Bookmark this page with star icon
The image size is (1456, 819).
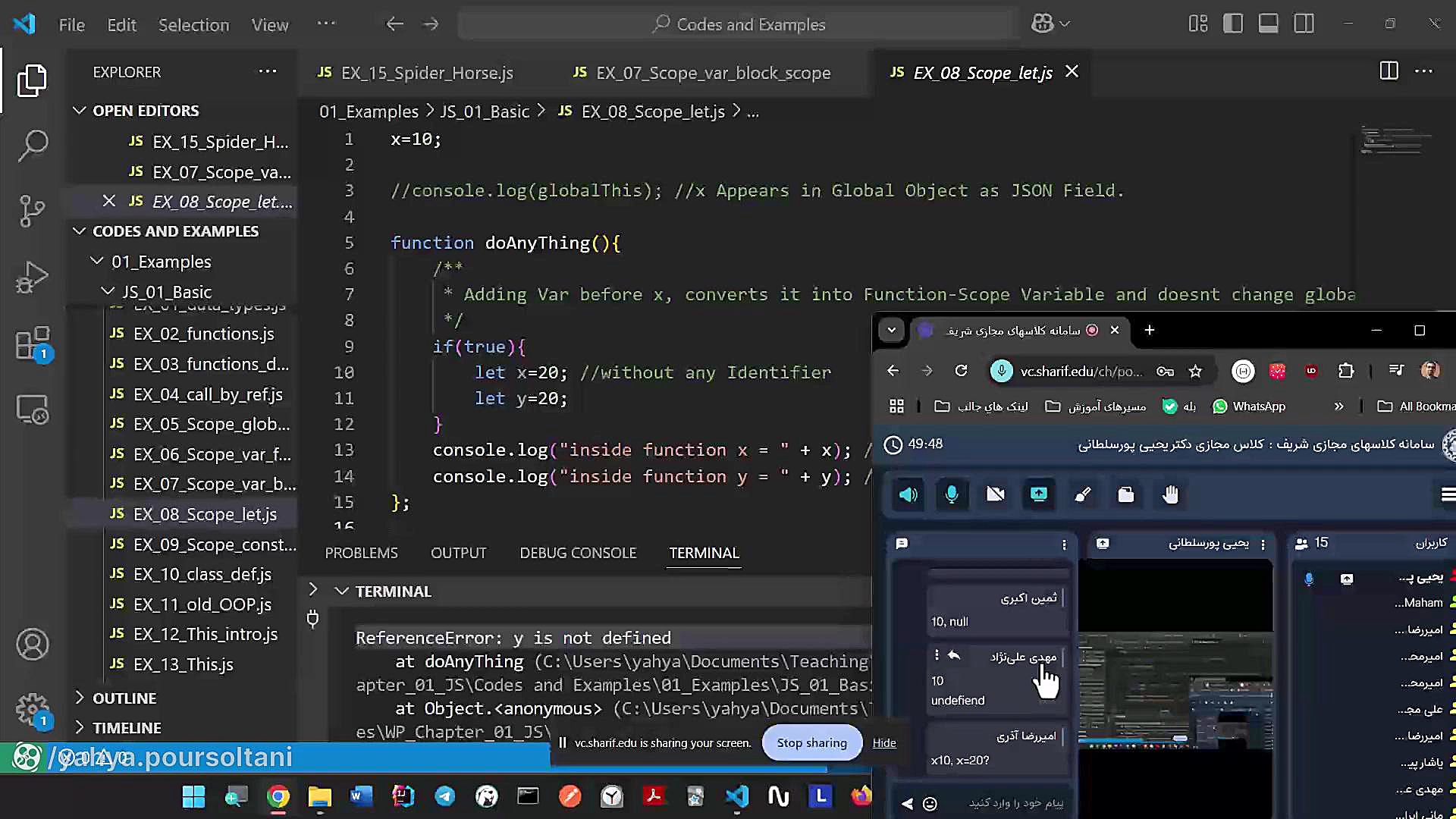(x=1196, y=371)
